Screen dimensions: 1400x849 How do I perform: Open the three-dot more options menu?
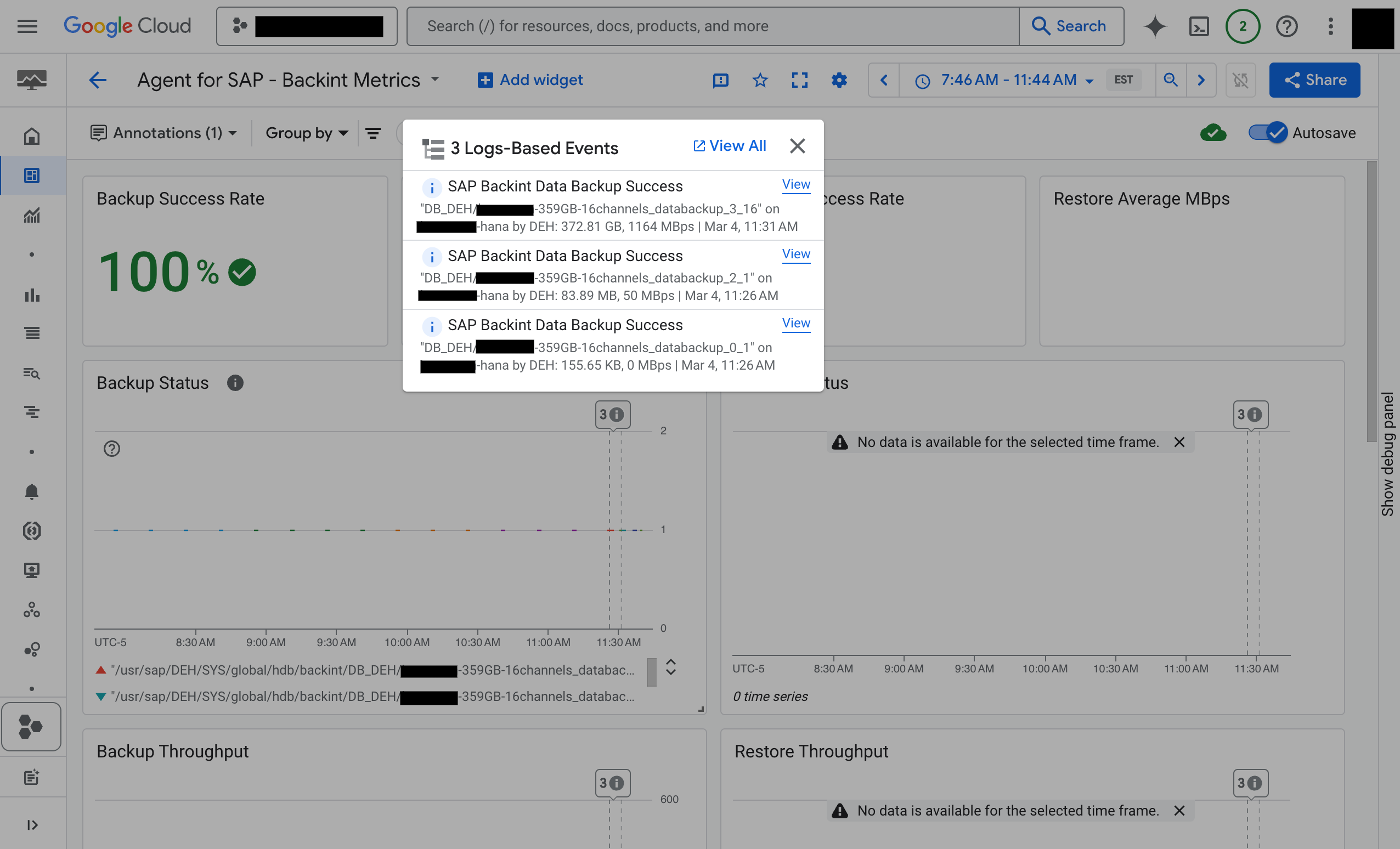click(1330, 26)
